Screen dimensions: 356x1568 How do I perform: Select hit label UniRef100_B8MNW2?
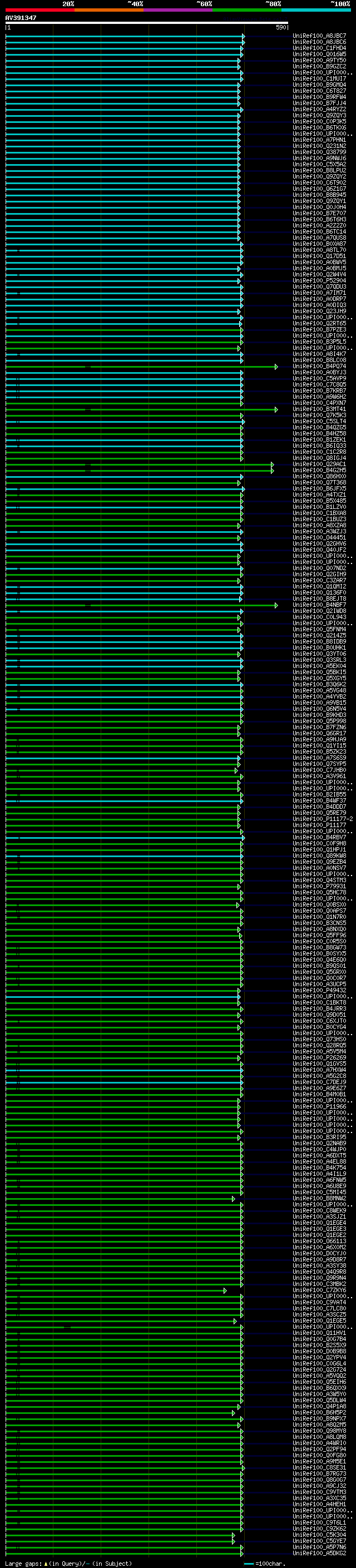[x=319, y=1199]
